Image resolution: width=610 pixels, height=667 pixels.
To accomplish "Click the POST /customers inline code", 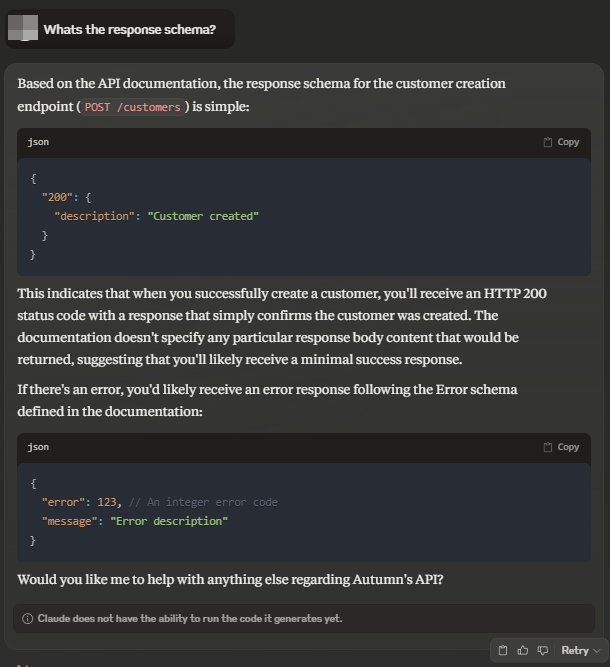I will pyautogui.click(x=133, y=108).
